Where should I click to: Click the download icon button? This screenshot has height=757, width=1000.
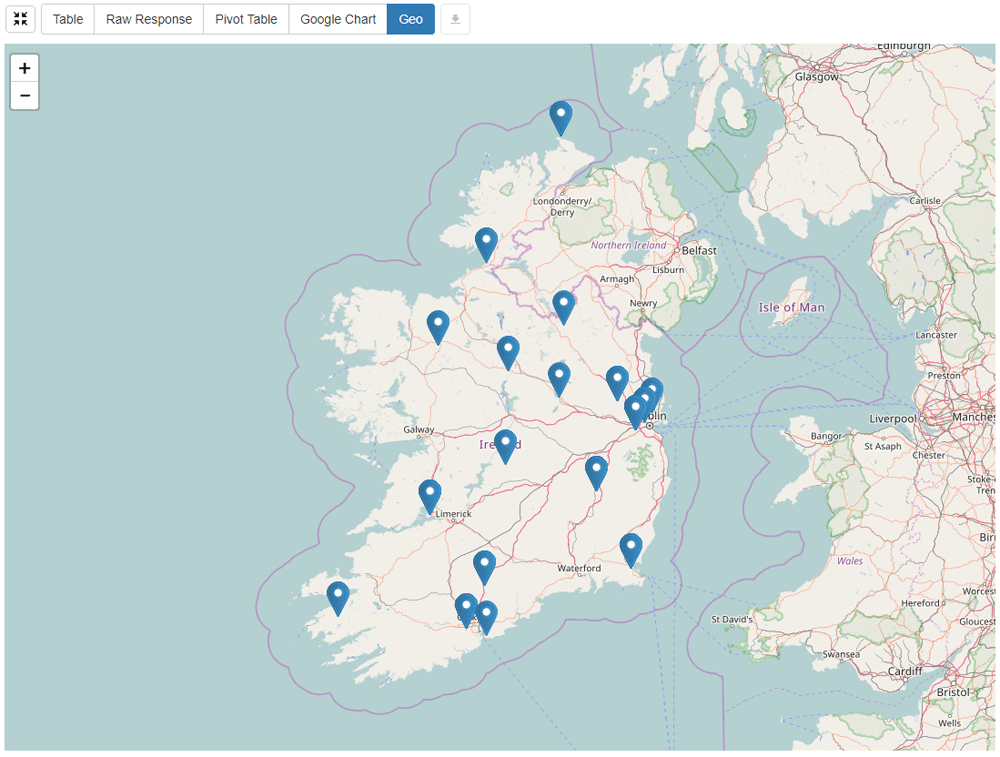tap(455, 19)
